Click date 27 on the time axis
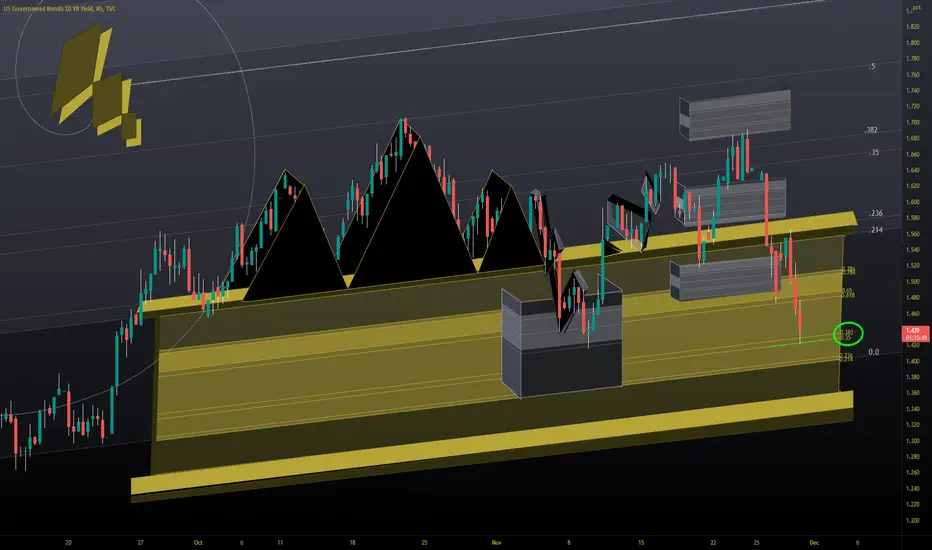 140,542
